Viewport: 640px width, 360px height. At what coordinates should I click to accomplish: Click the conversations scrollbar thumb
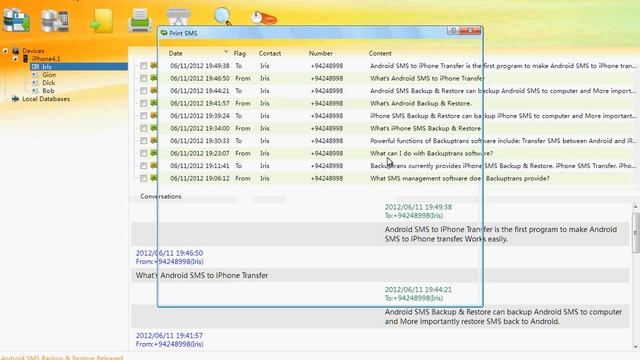636,233
